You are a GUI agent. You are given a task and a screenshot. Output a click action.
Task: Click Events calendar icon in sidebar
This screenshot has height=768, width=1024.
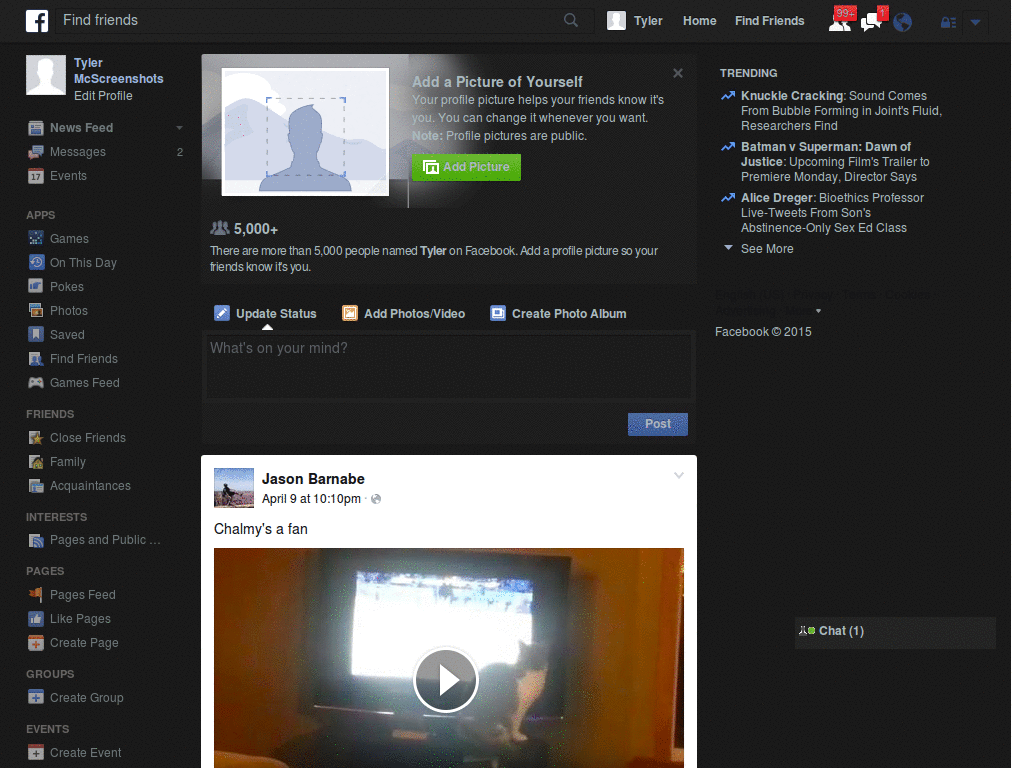point(36,176)
